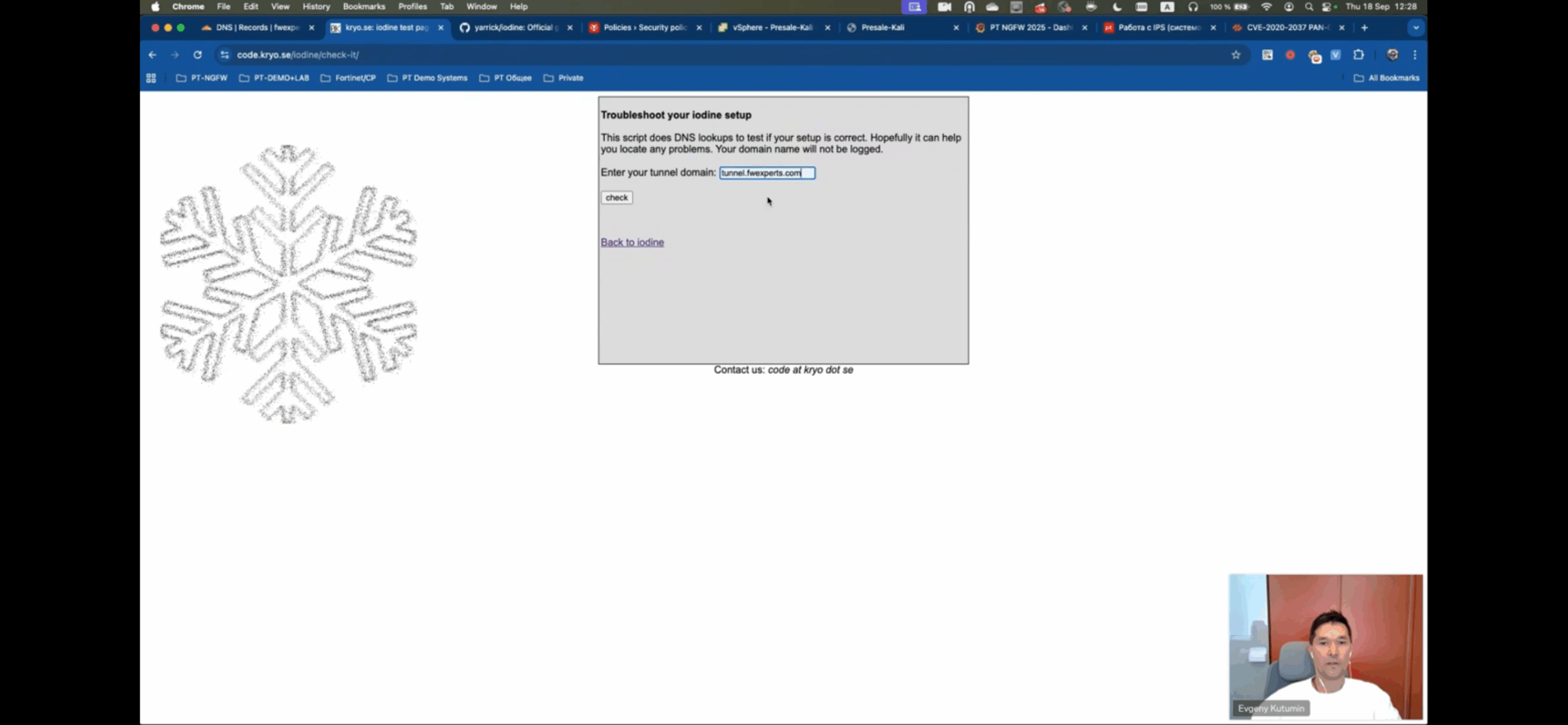Open the All Bookmarks folder
The image size is (1568, 725).
pos(1386,78)
